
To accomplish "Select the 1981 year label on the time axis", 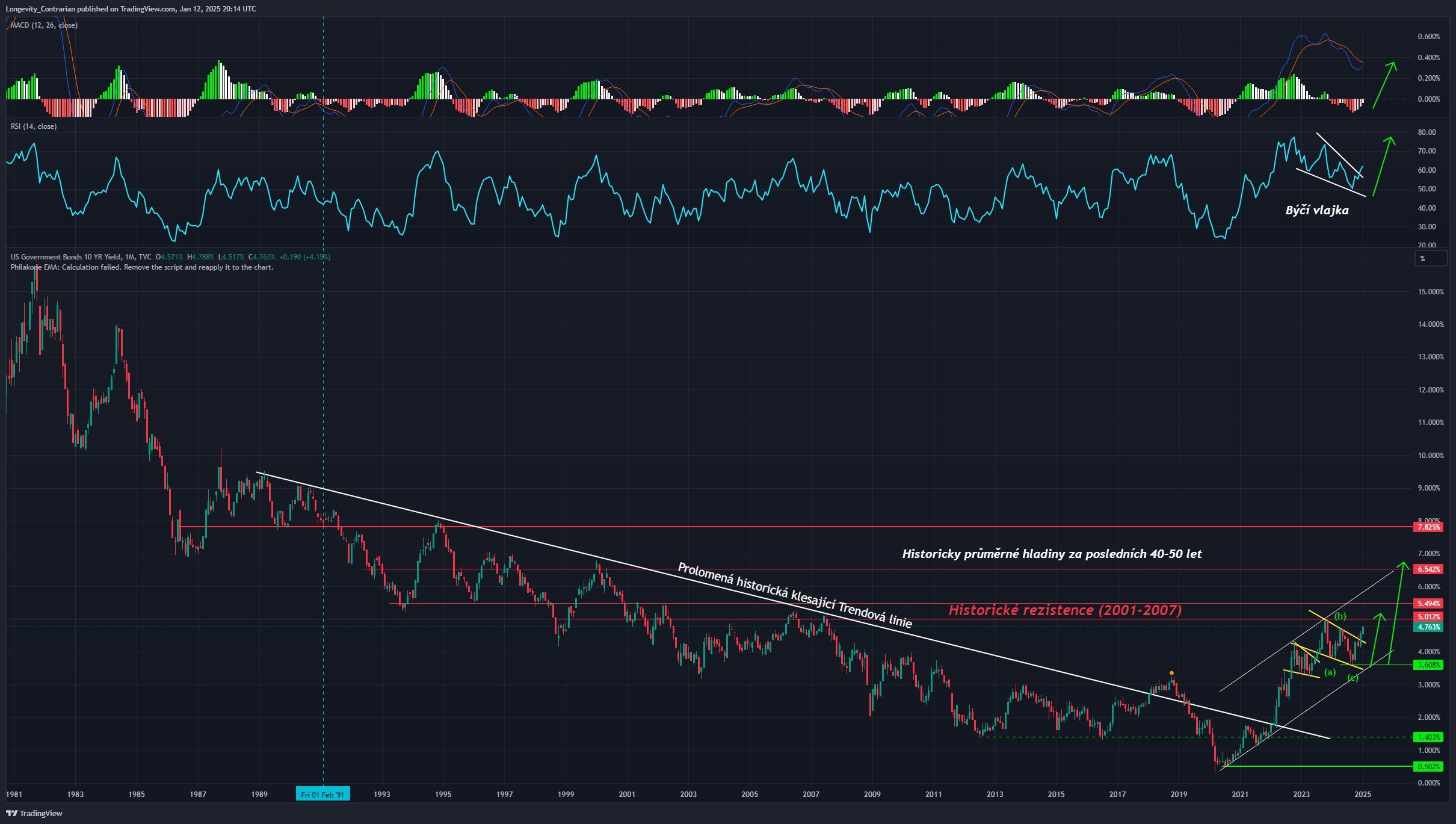I will pos(14,793).
